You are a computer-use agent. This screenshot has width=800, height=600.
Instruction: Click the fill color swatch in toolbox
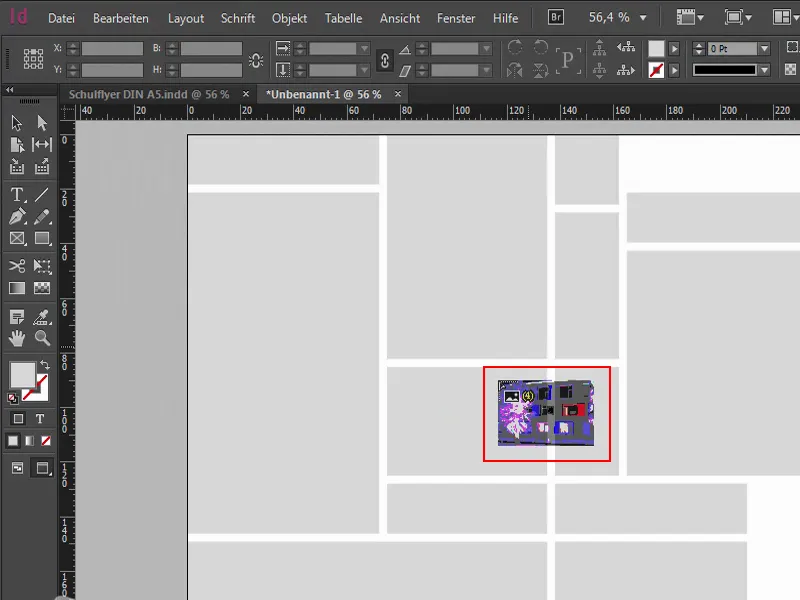[x=22, y=375]
